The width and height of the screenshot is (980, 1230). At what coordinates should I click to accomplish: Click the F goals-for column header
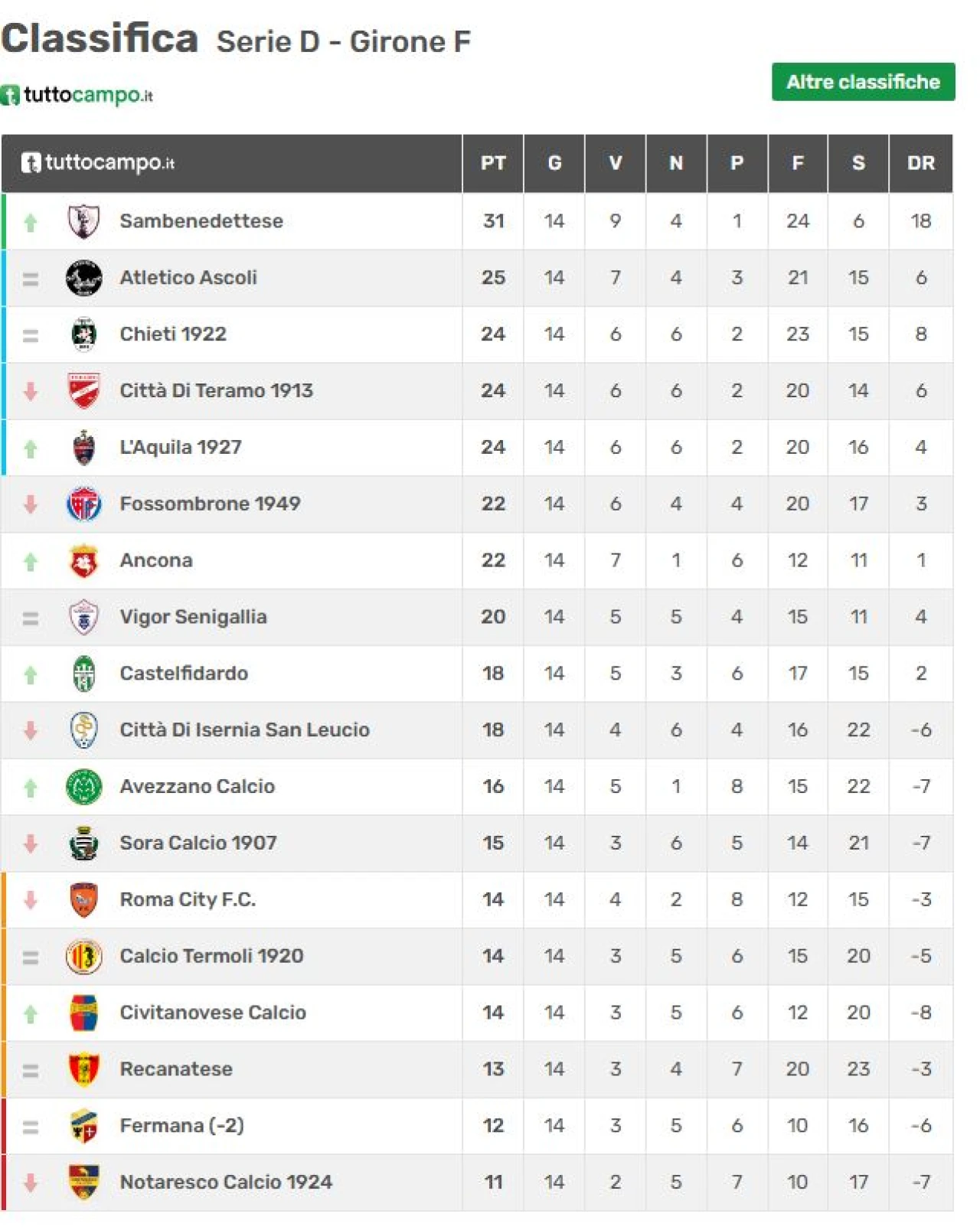[798, 163]
